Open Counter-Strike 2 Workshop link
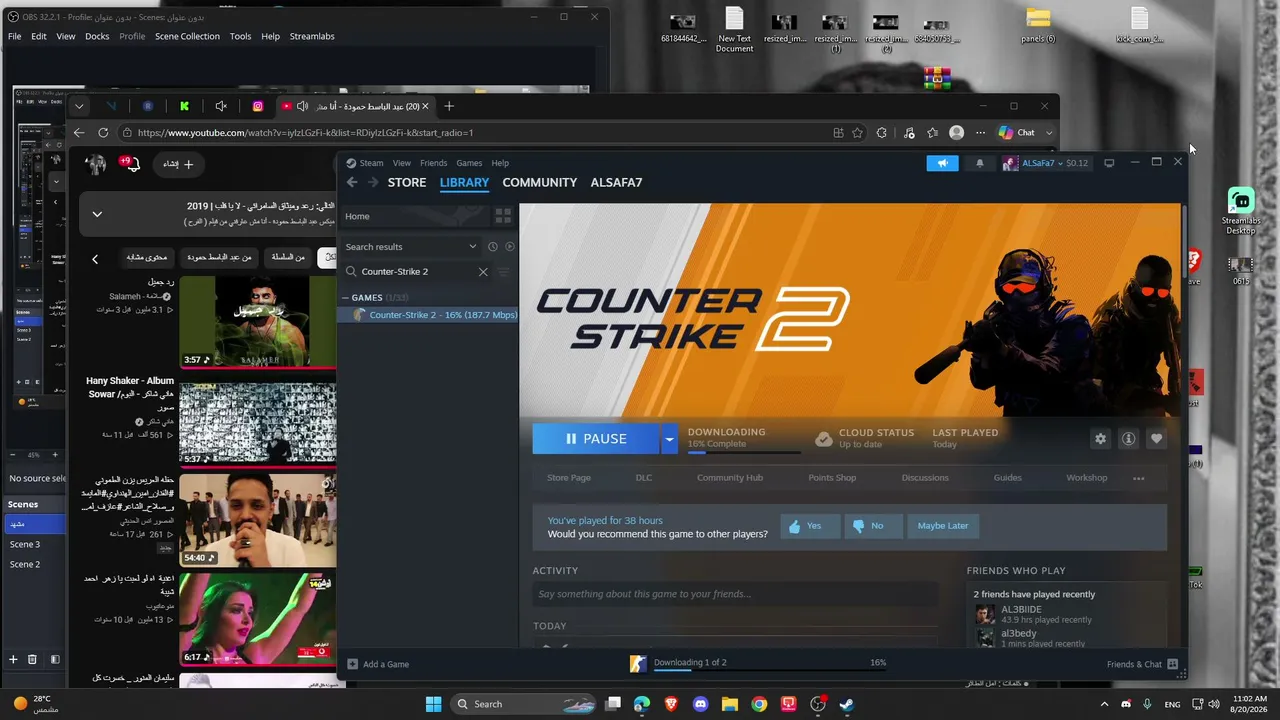 click(1087, 478)
